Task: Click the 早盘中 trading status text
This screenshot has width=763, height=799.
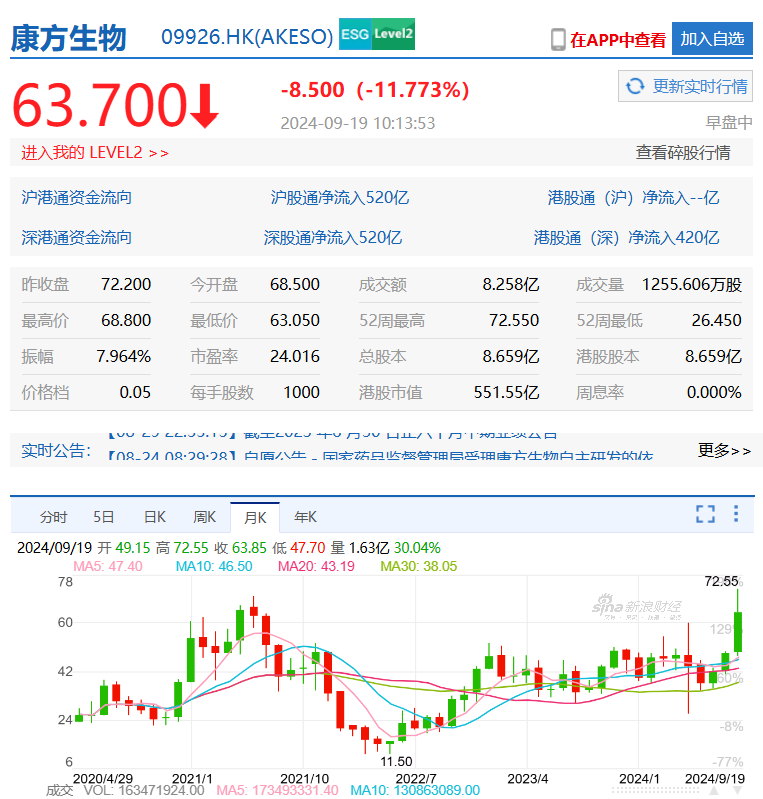Action: (x=729, y=122)
